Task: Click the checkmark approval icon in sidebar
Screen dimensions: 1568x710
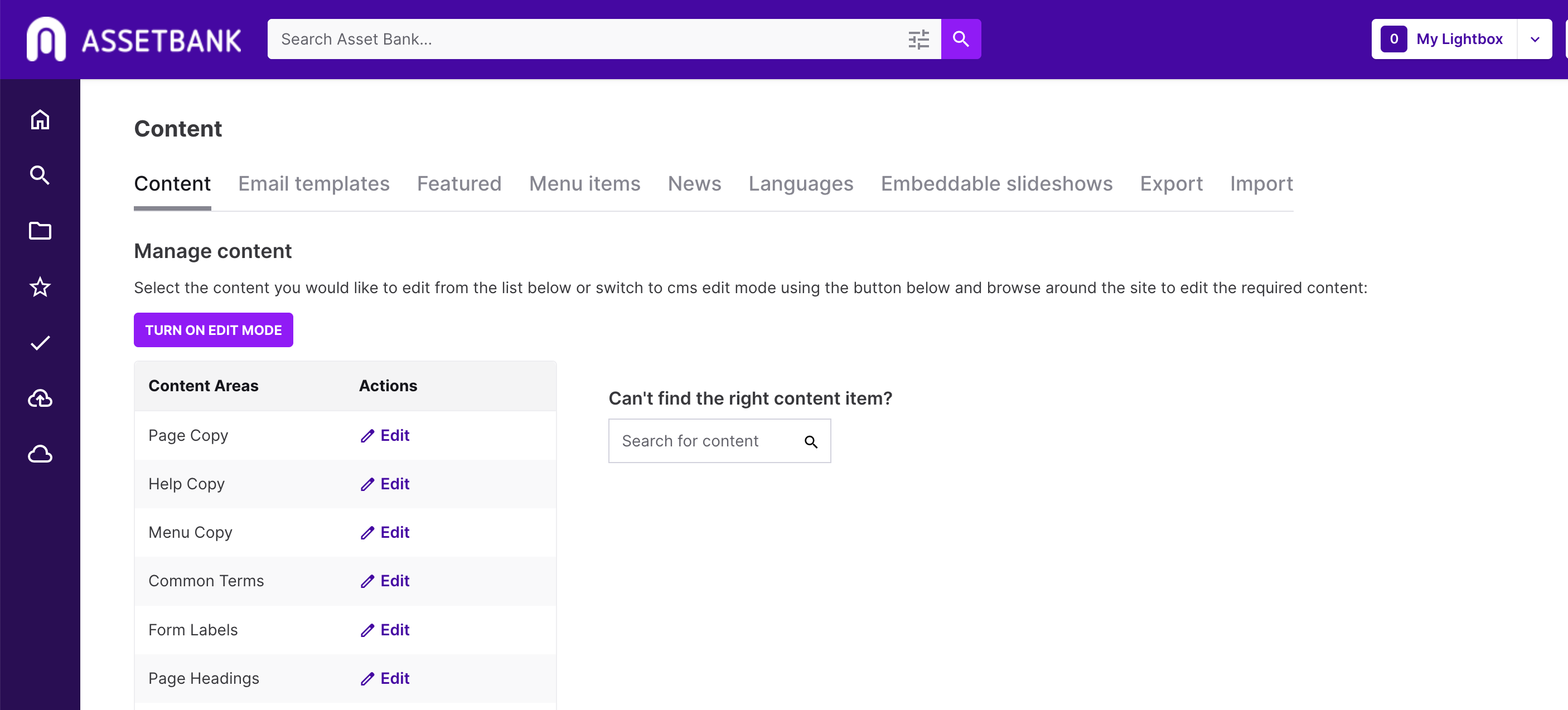Action: (40, 343)
